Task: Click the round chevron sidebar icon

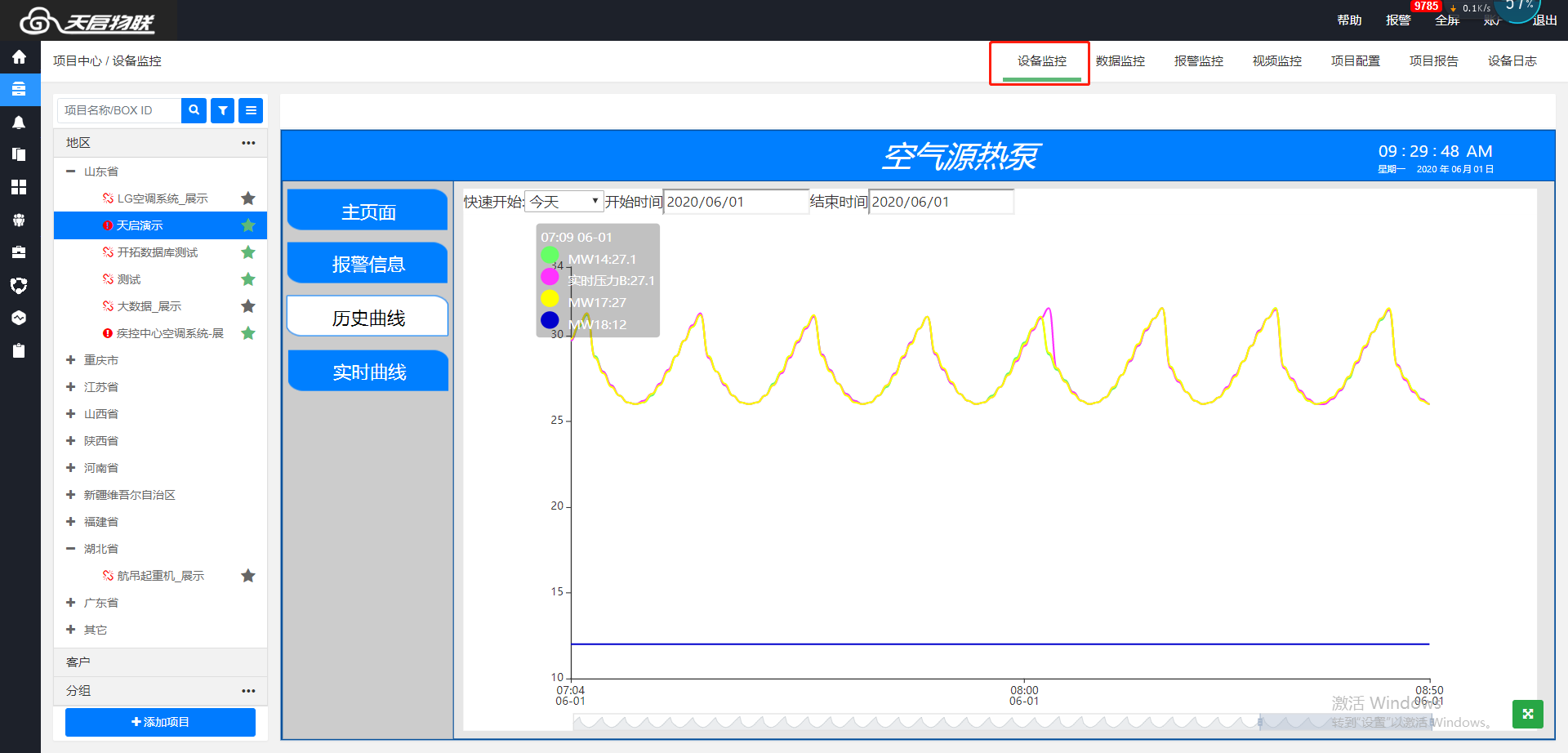Action: (19, 318)
